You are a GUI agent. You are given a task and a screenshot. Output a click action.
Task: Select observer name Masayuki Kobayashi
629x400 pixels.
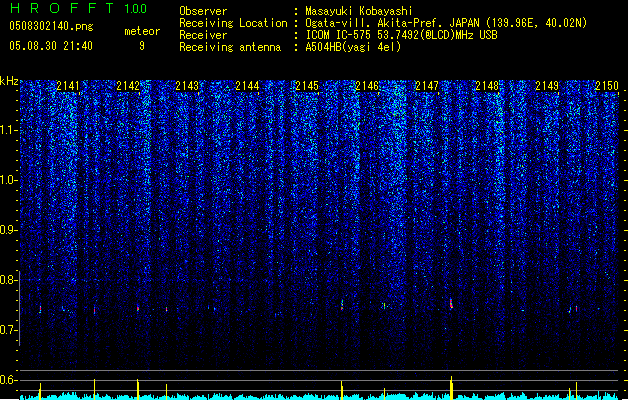click(358, 11)
